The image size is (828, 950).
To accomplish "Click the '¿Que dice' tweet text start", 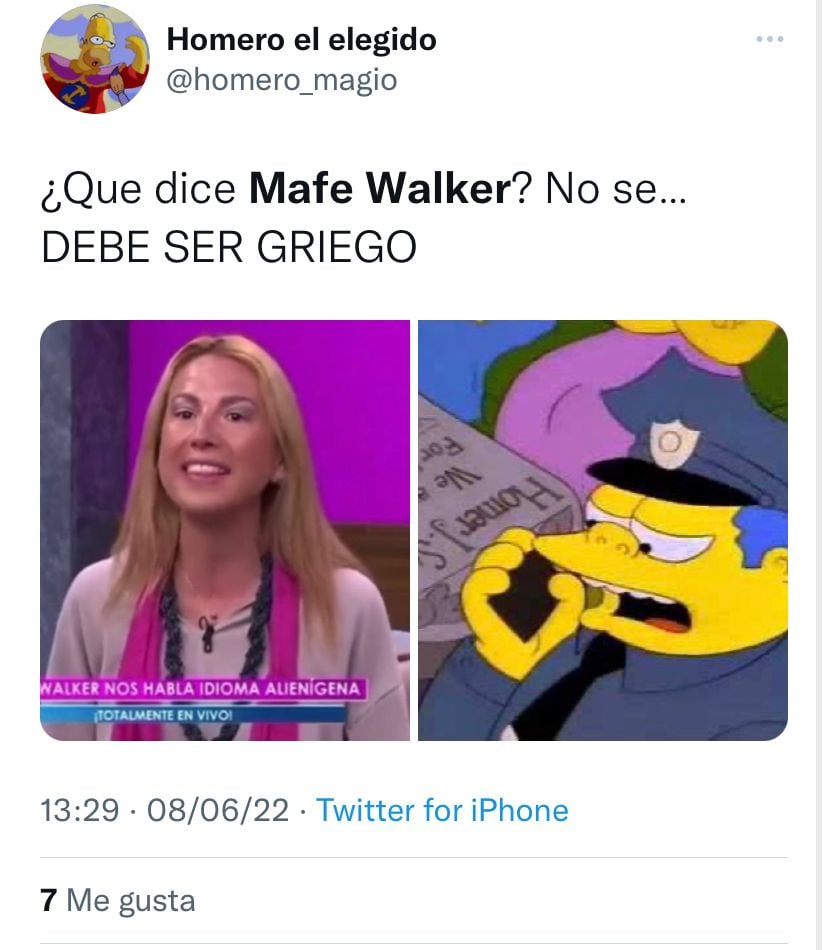I will 138,188.
